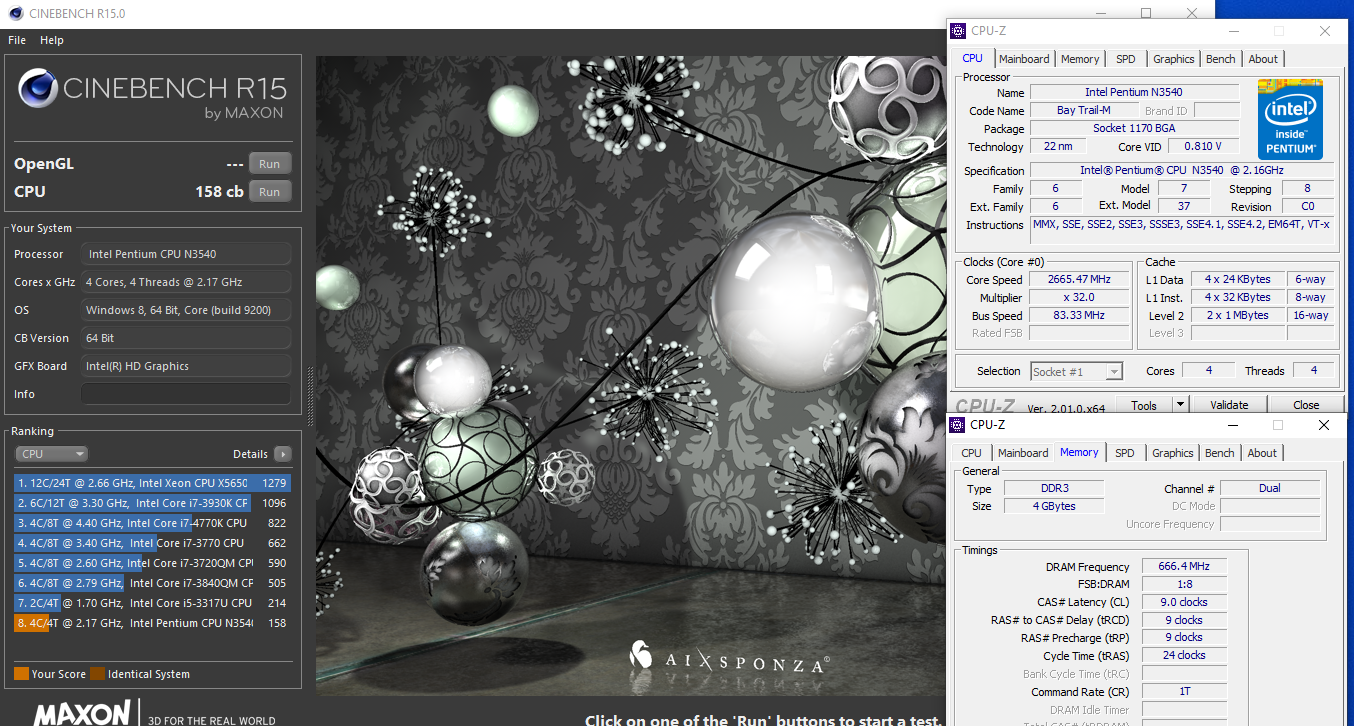Select ranking entry Intel Xeon CPU X5650
1354x726 pixels.
tap(153, 483)
